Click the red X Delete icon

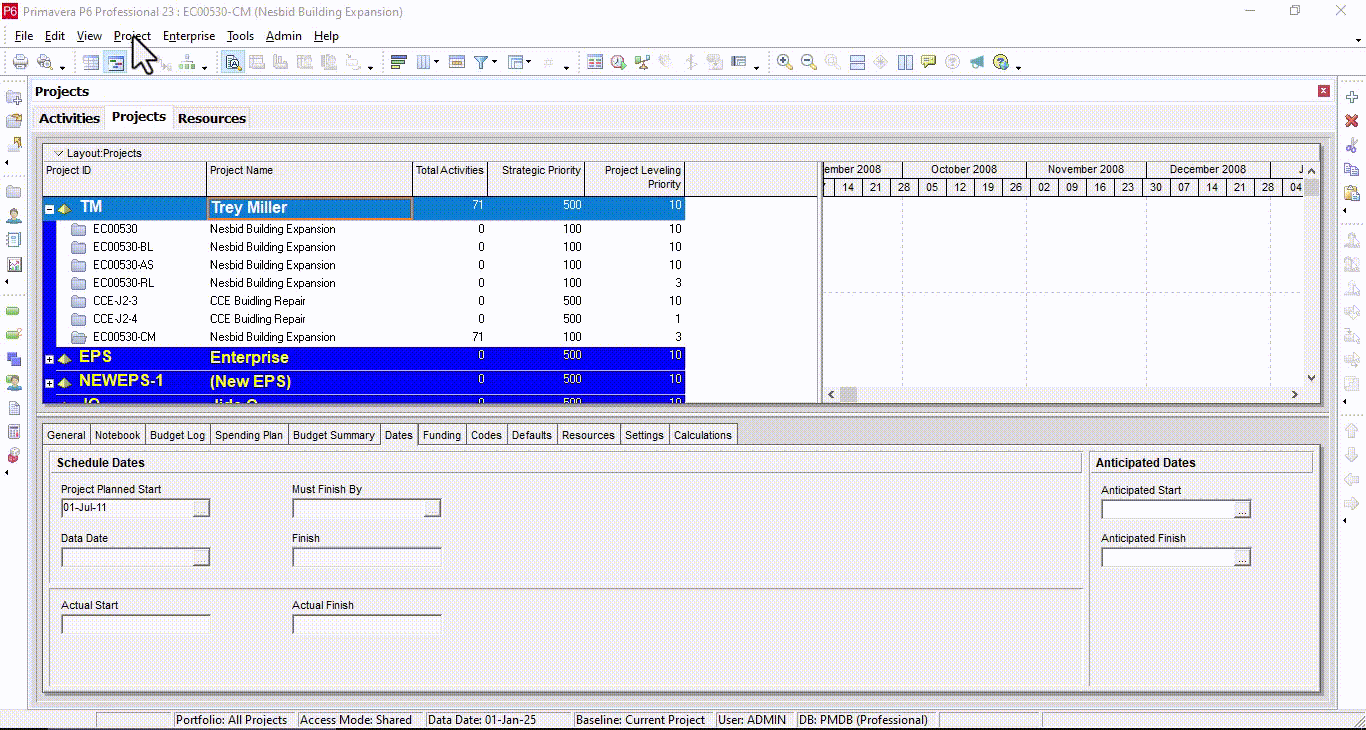(x=1352, y=121)
